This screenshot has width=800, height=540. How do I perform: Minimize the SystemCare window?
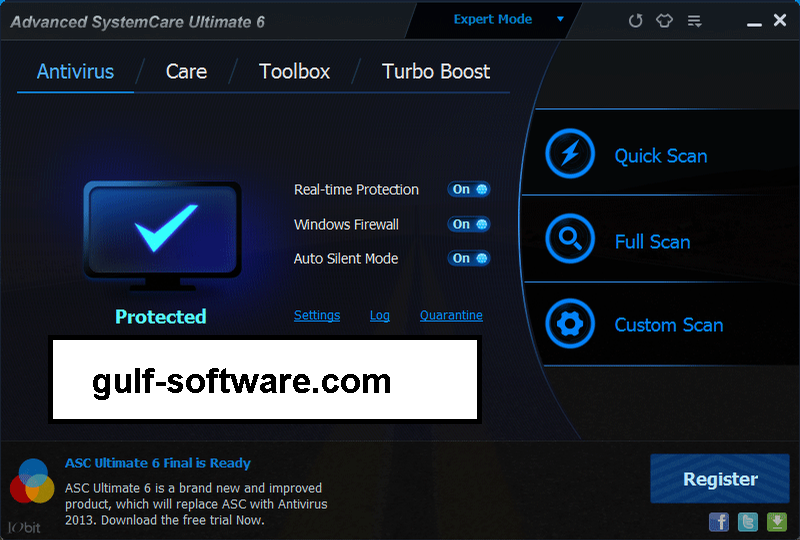tap(754, 23)
